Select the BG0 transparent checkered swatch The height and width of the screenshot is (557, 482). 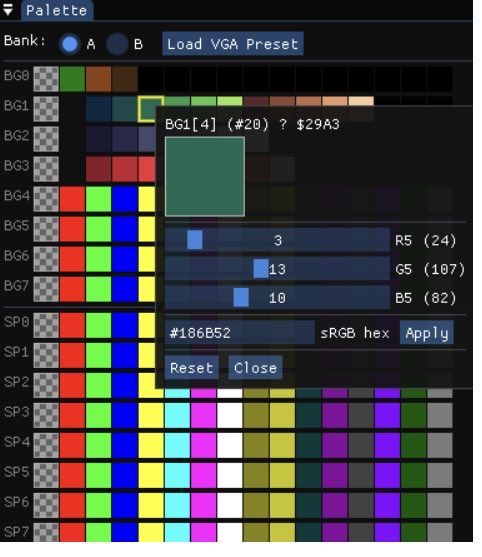pos(46,79)
